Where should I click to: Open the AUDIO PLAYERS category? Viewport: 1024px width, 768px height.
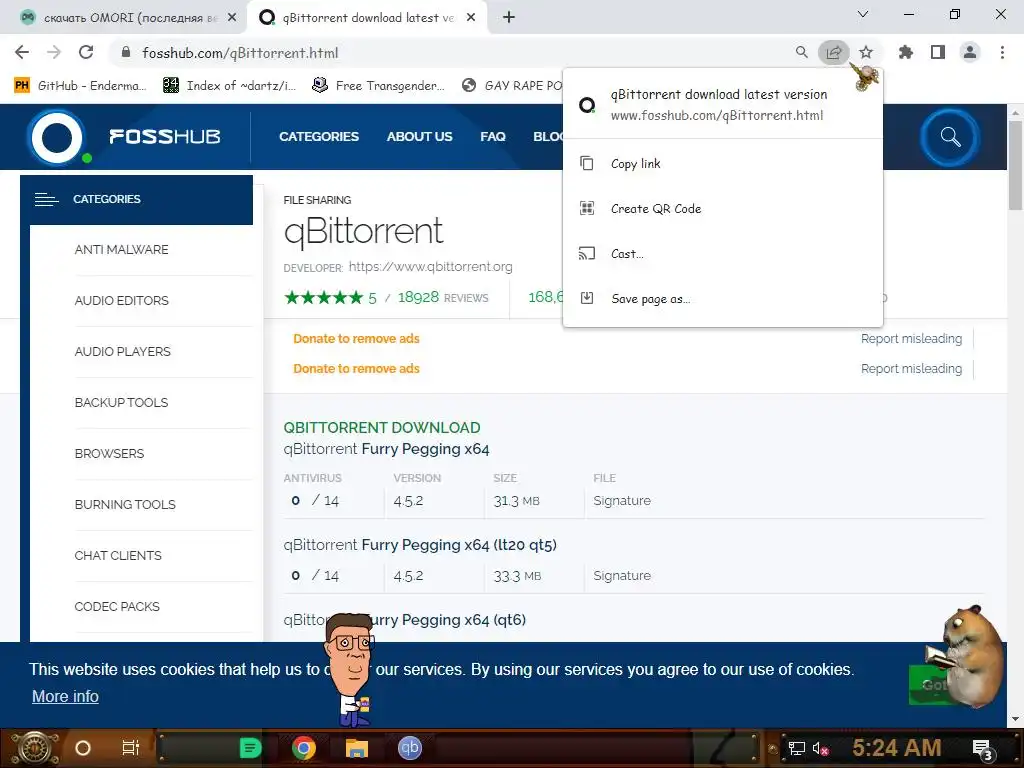(x=122, y=351)
